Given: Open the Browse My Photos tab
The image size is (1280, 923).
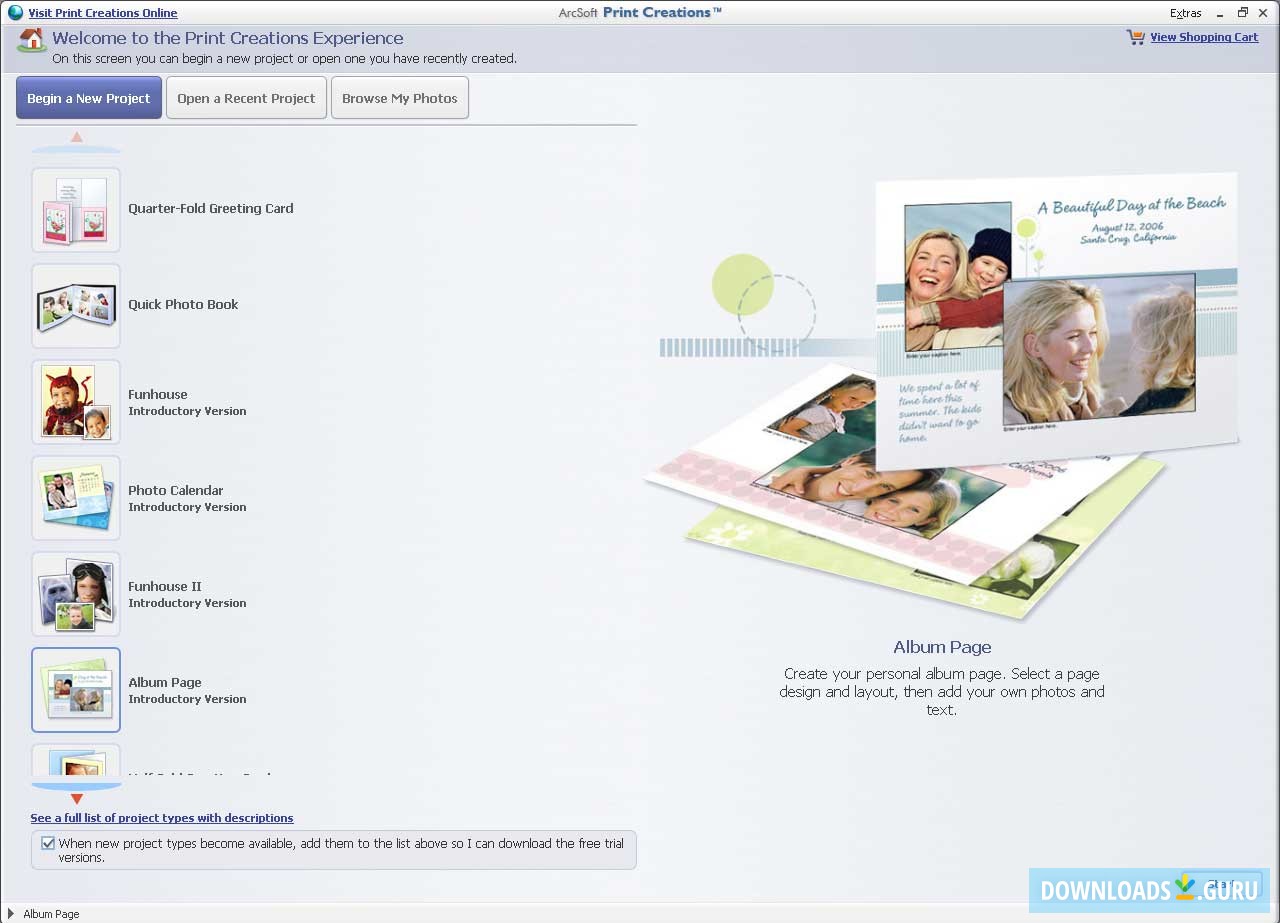Looking at the screenshot, I should coord(400,98).
